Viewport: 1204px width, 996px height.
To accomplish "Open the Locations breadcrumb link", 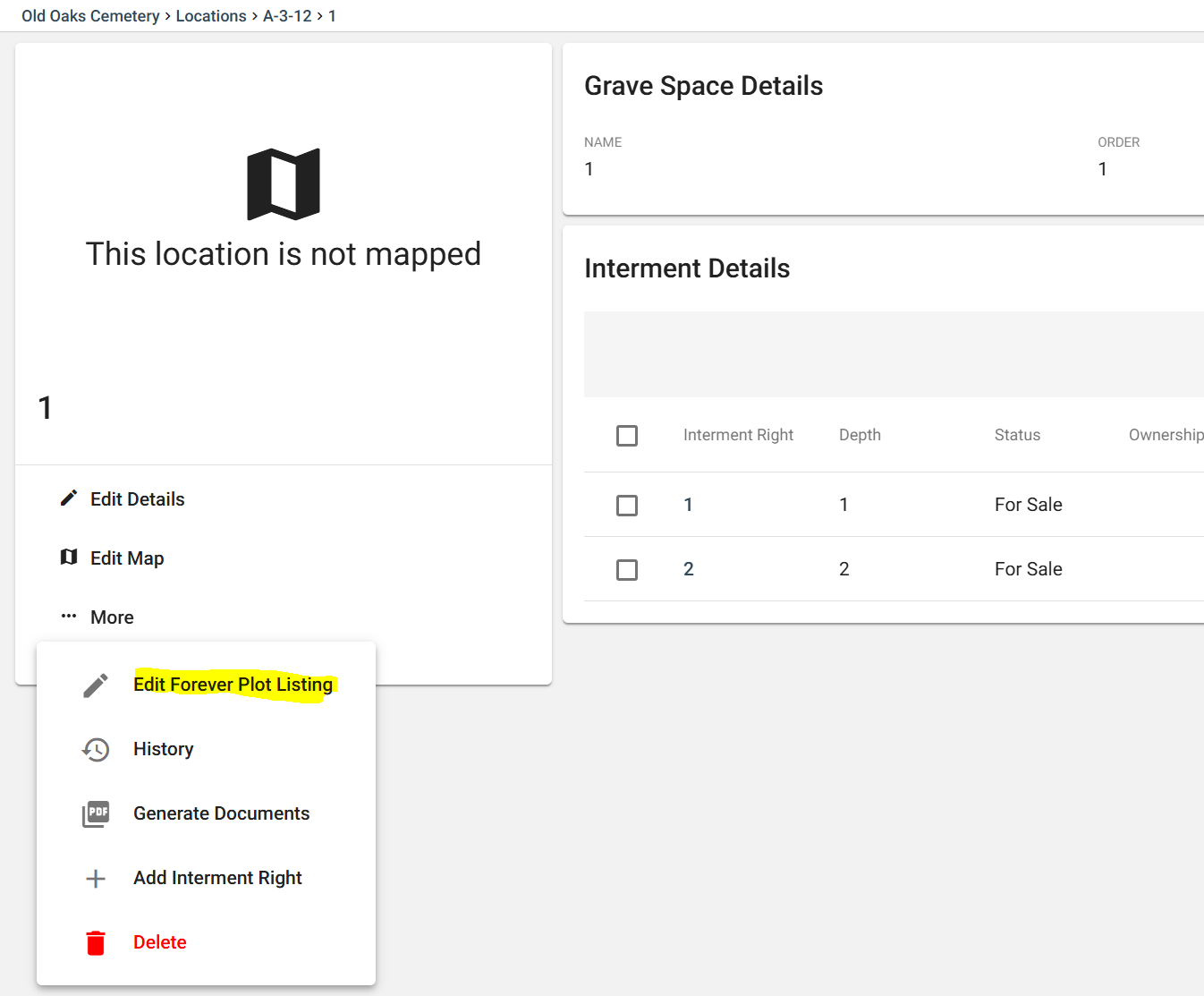I will coord(211,16).
